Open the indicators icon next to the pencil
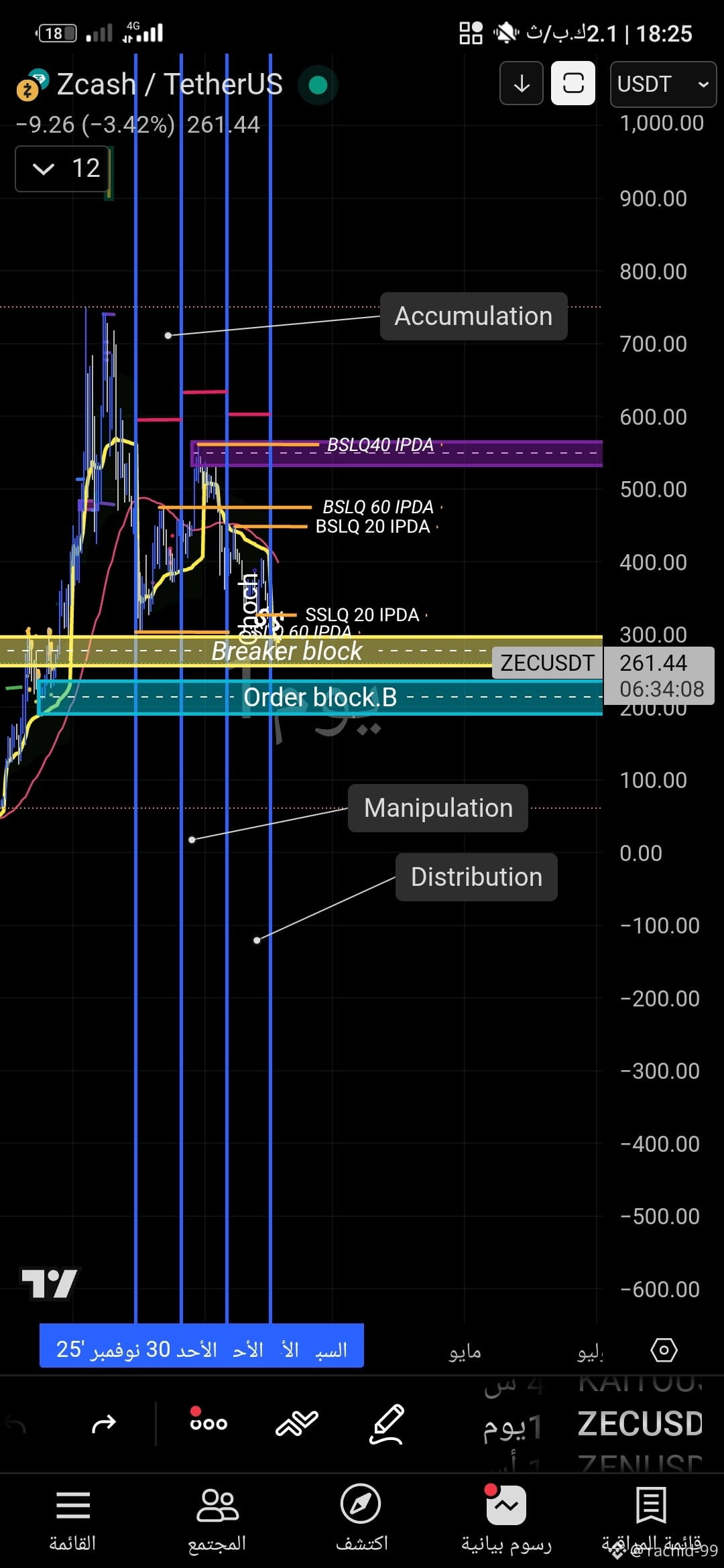724x1568 pixels. (297, 1423)
